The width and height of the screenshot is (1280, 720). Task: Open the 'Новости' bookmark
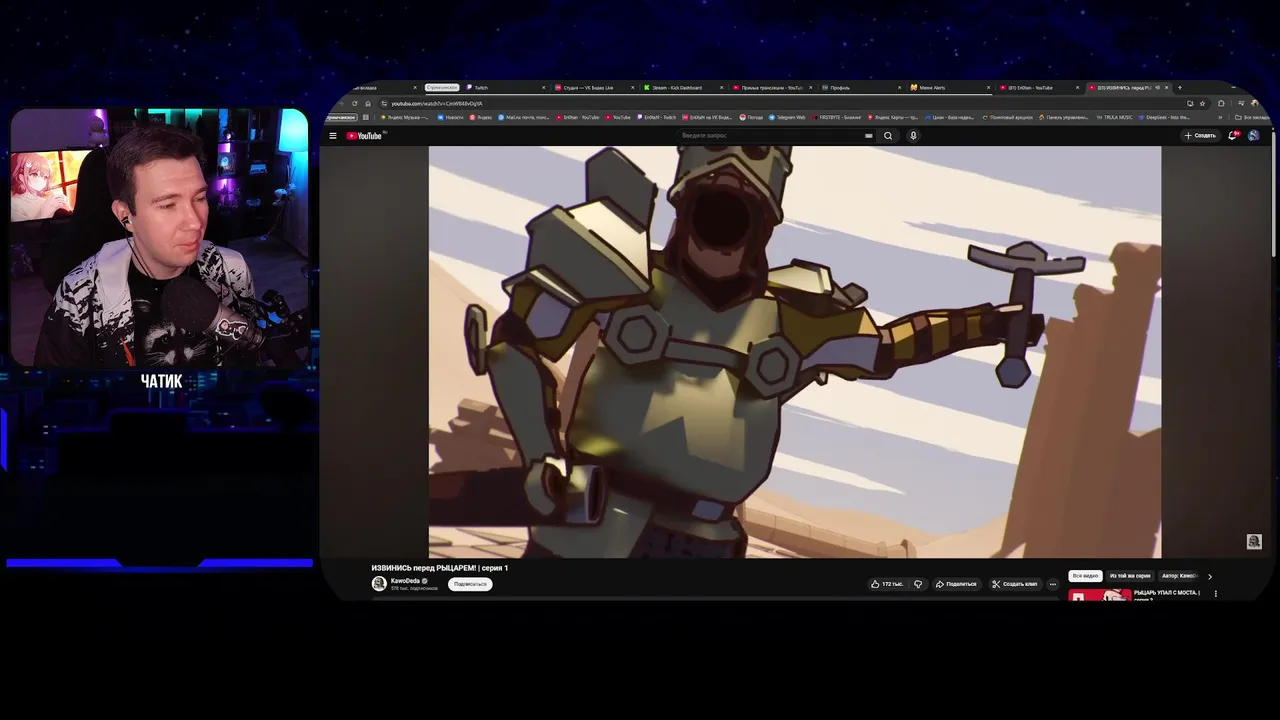(x=450, y=117)
